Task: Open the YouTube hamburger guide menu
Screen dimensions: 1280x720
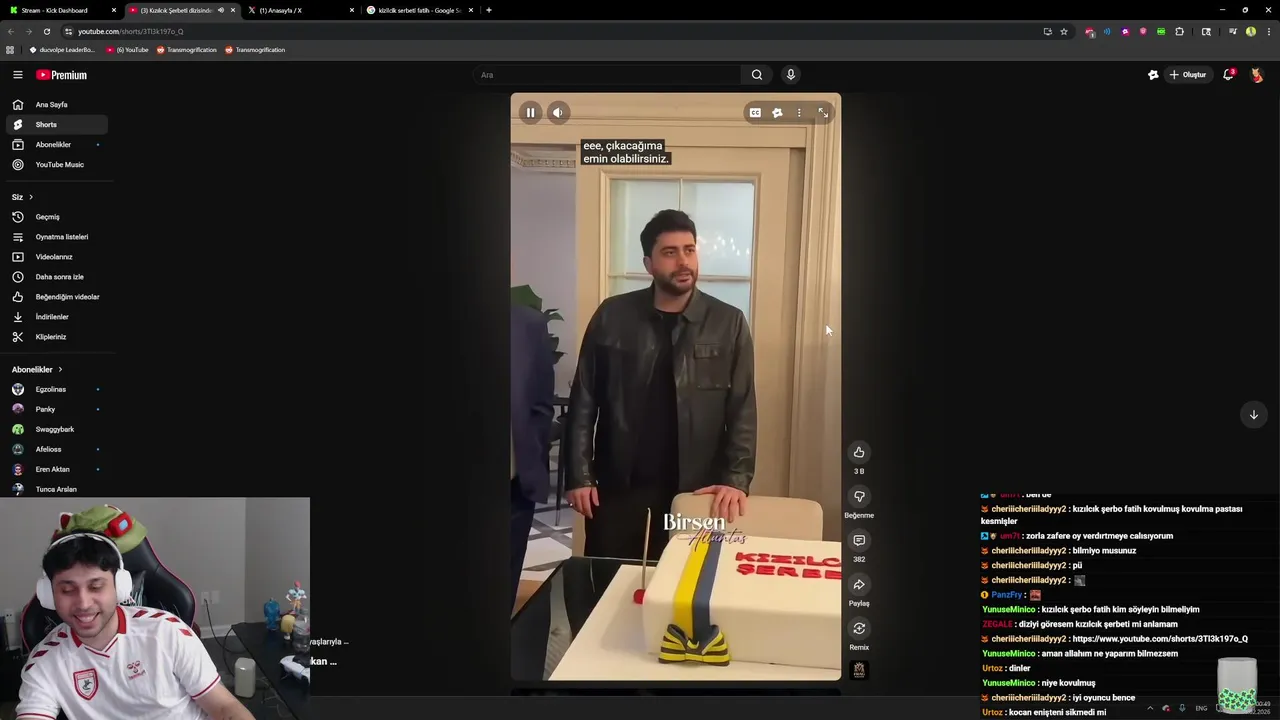Action: pos(18,75)
